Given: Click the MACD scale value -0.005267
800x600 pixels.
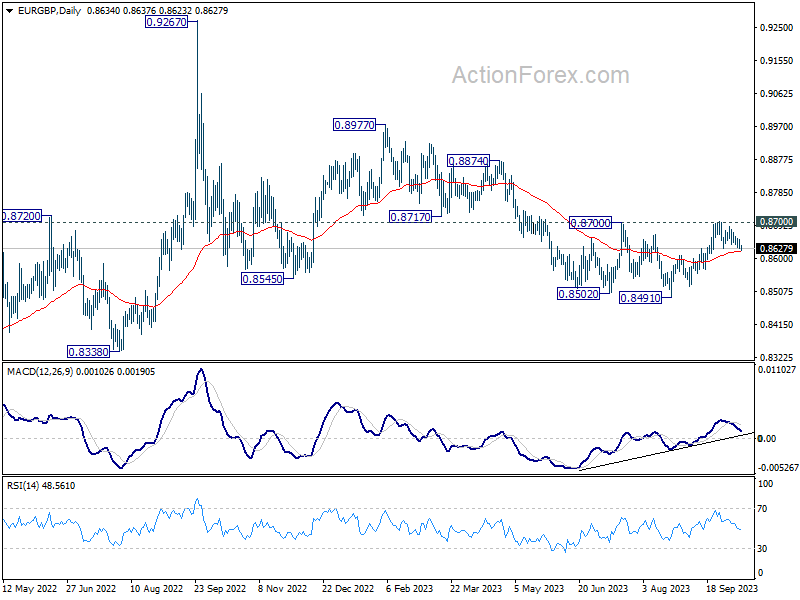Looking at the screenshot, I should pos(777,467).
